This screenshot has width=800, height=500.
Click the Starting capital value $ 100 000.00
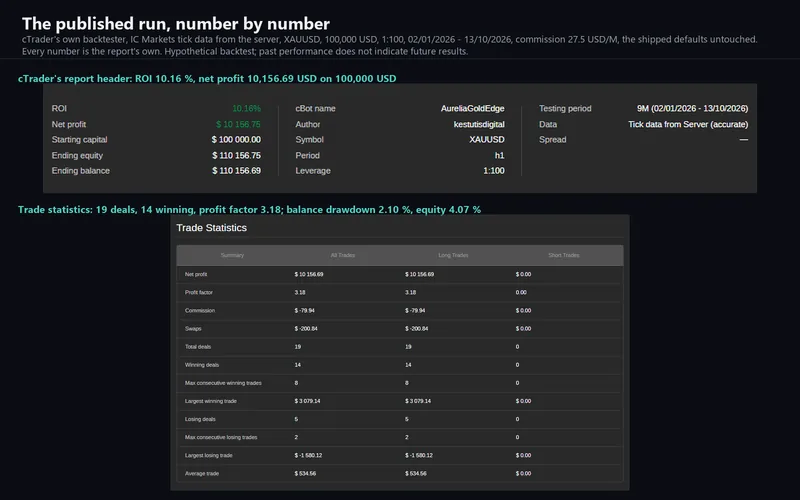coord(236,139)
